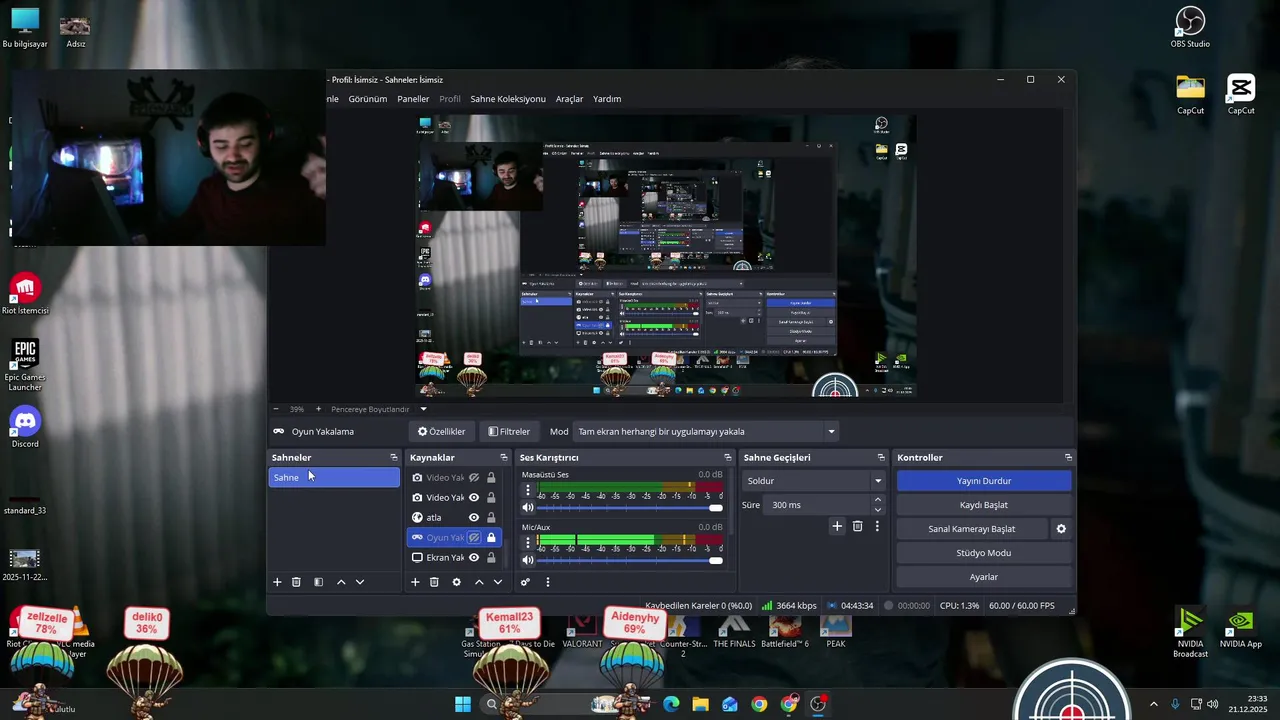Delete the transition with trash icon

click(857, 526)
